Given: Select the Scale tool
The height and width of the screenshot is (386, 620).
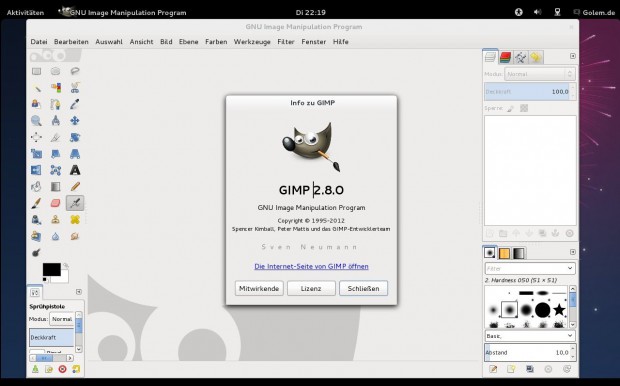Looking at the screenshot, I should point(36,154).
